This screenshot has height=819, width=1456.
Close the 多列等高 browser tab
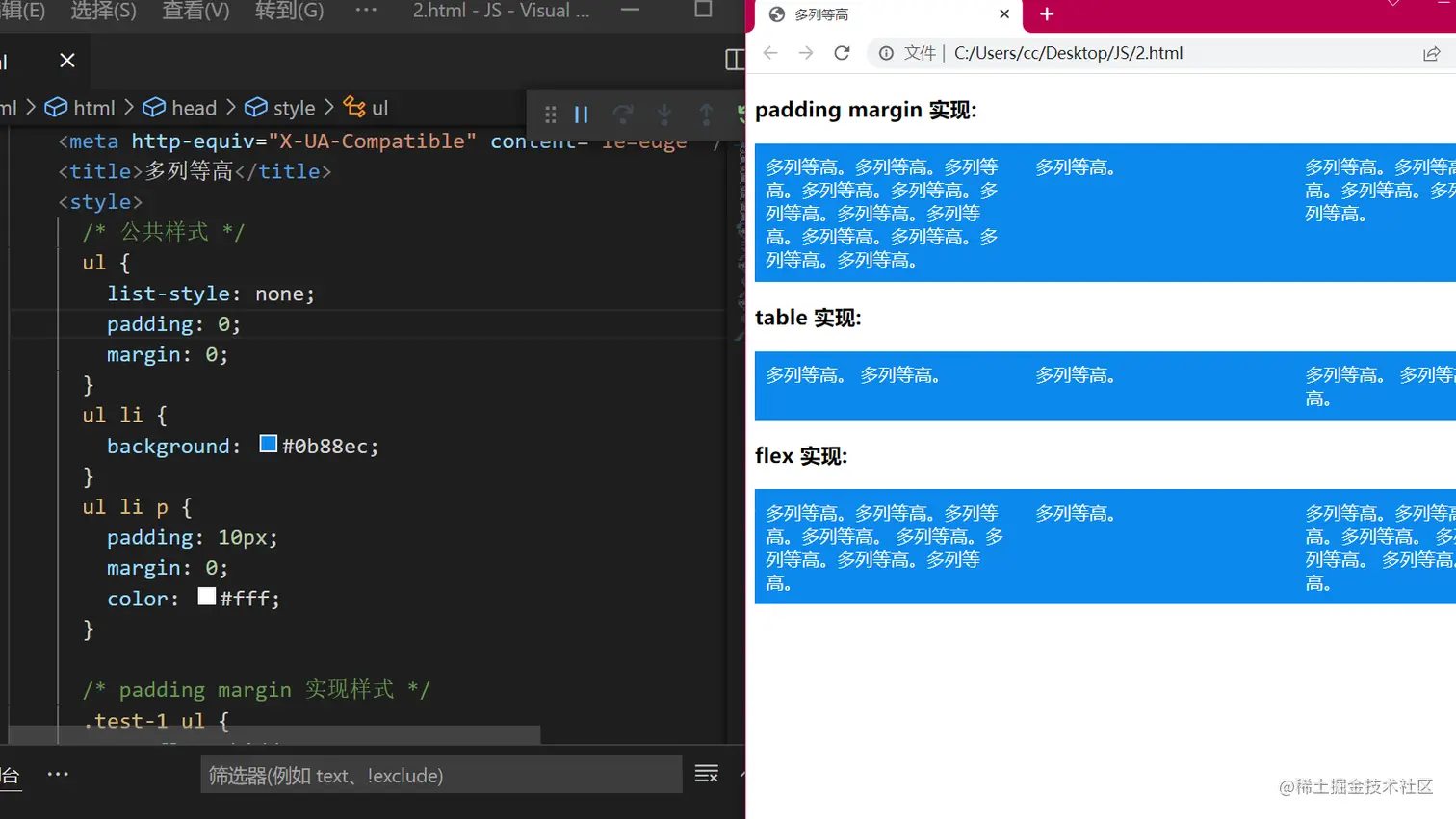coord(1004,14)
